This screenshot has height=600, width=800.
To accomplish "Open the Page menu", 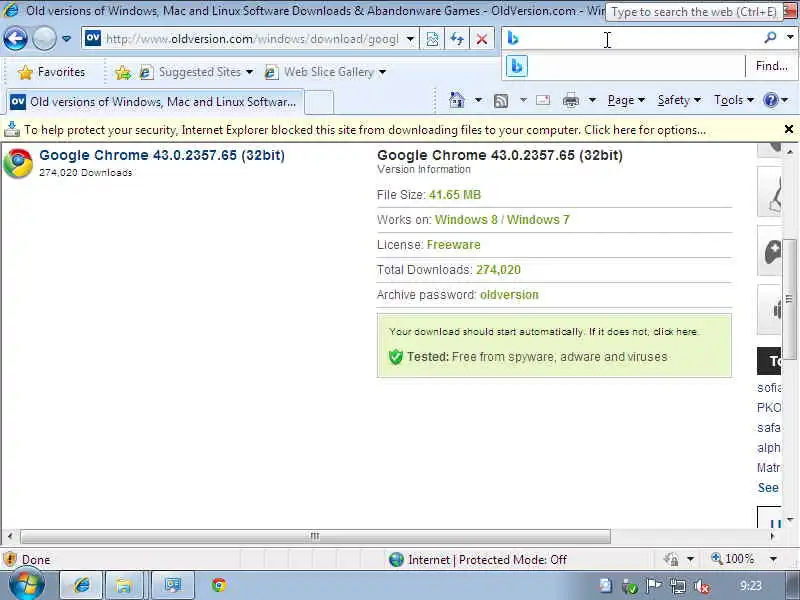I will 626,100.
